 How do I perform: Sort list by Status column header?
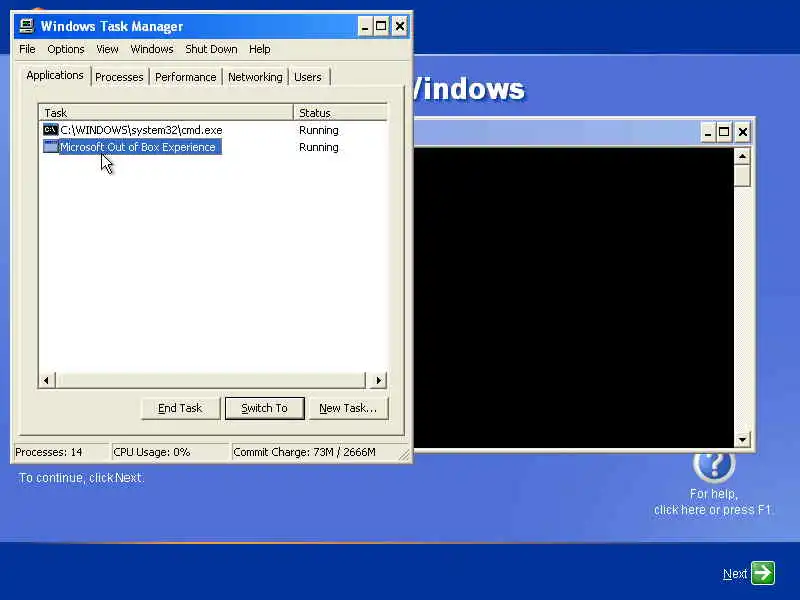(x=340, y=113)
